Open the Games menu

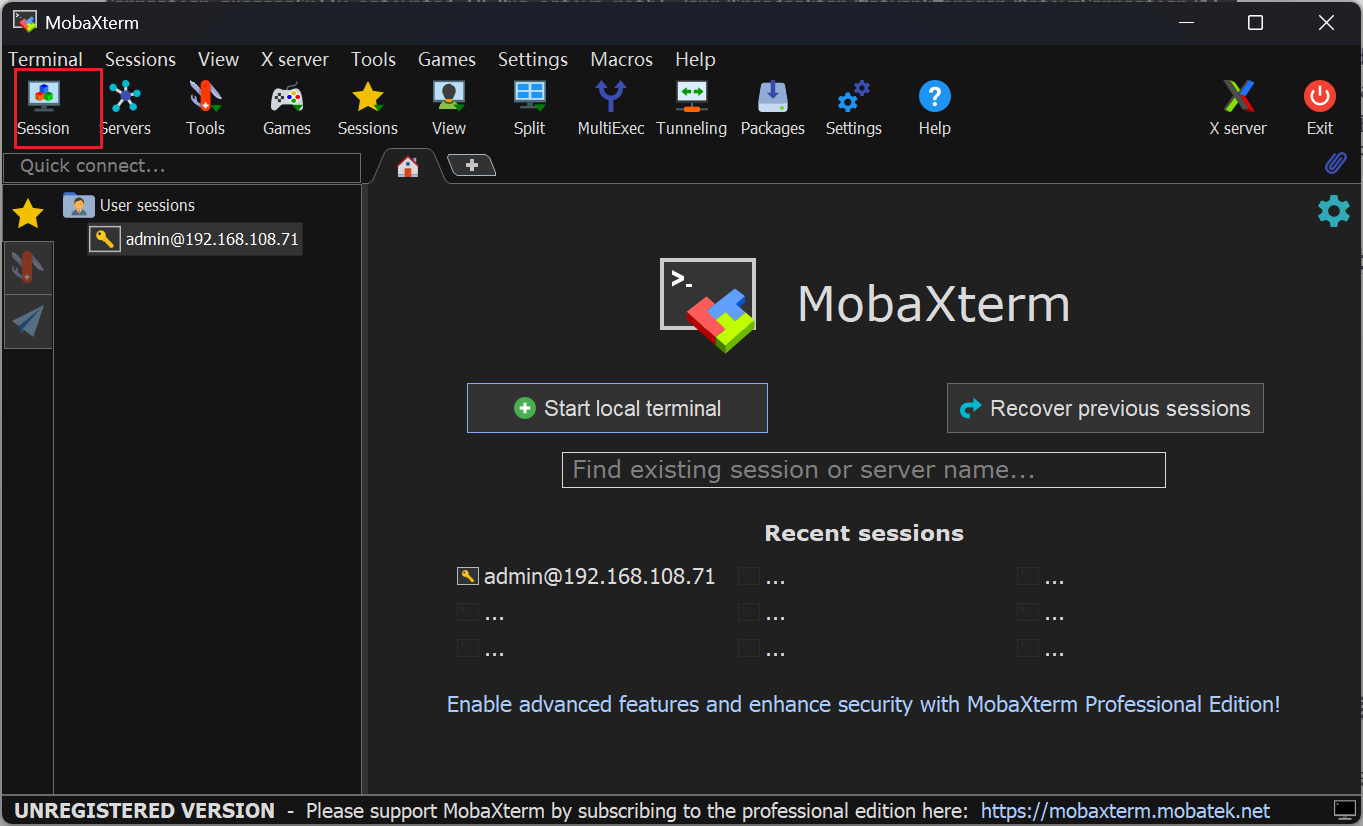click(x=447, y=59)
